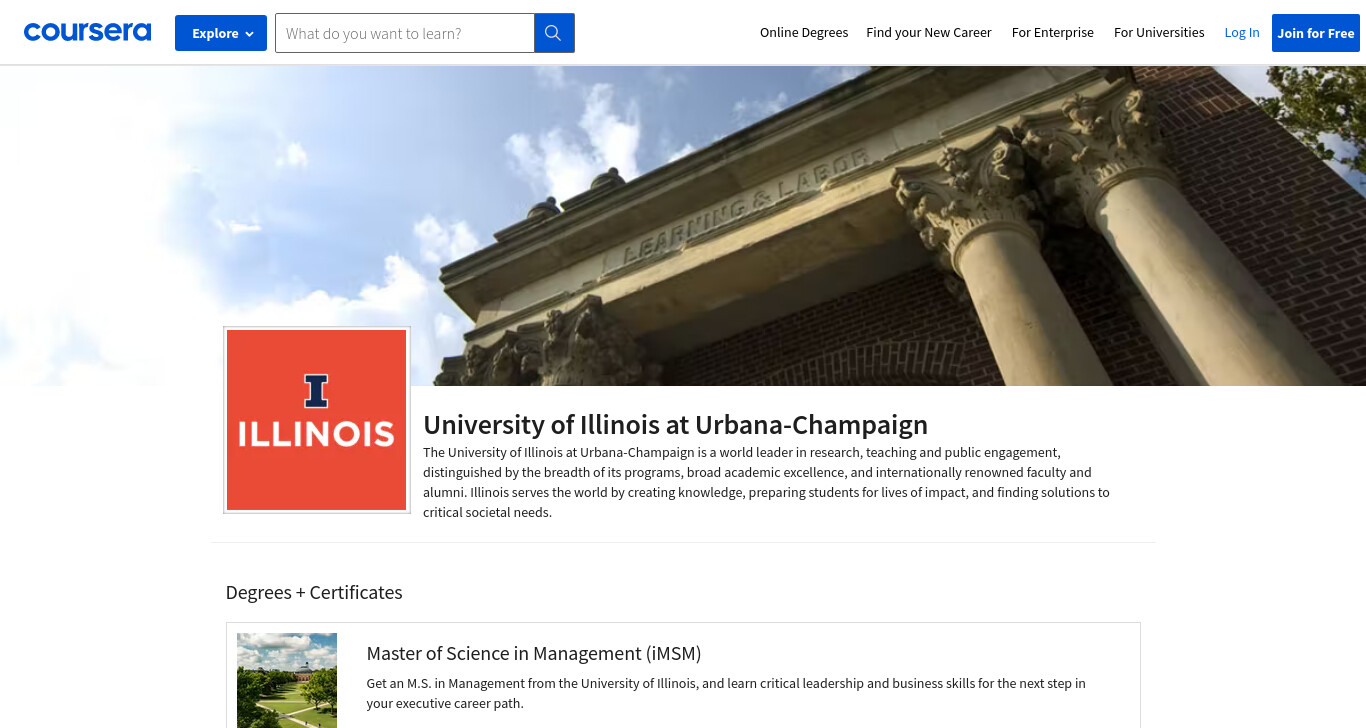This screenshot has height=728, width=1366.
Task: Open For Universities page
Action: point(1159,33)
